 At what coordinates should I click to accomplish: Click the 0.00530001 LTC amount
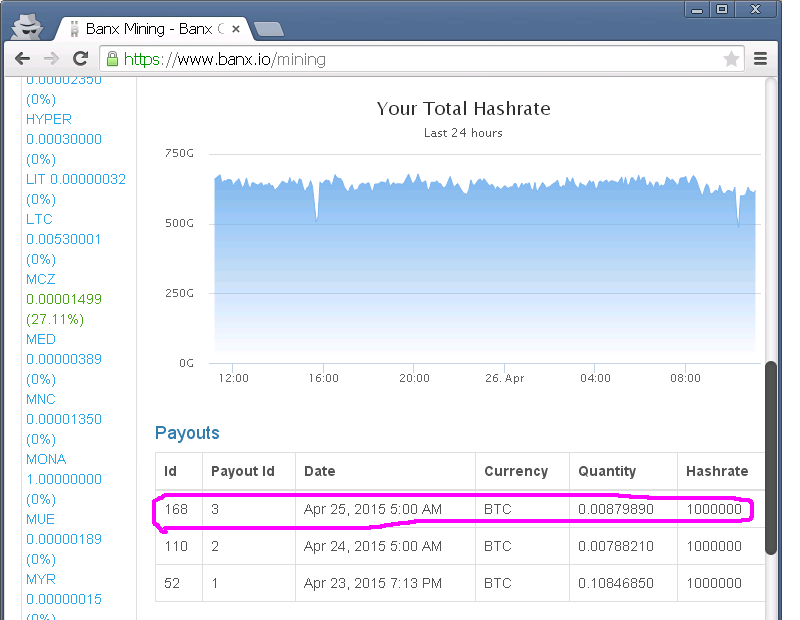64,239
